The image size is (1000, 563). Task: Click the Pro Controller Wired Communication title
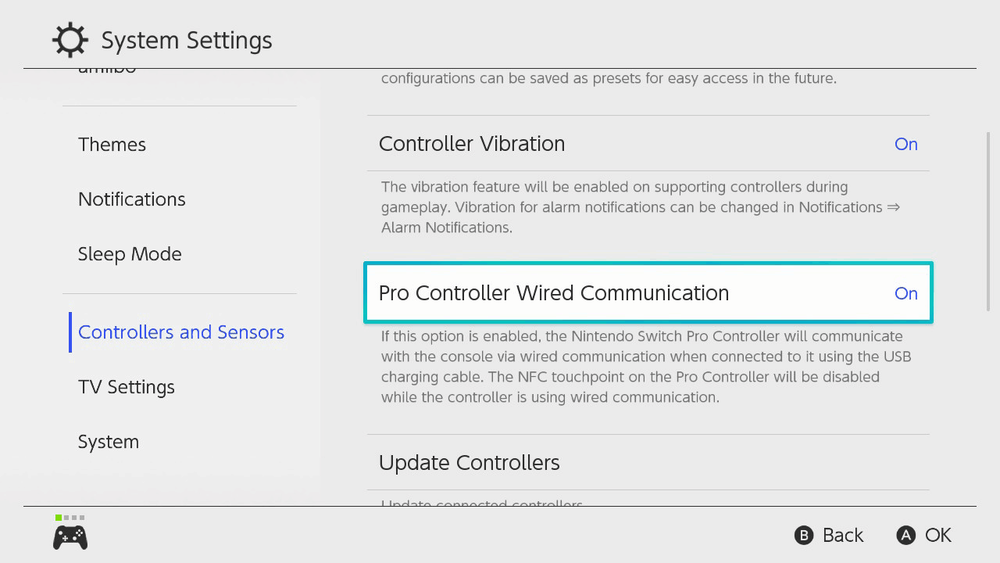coord(554,293)
